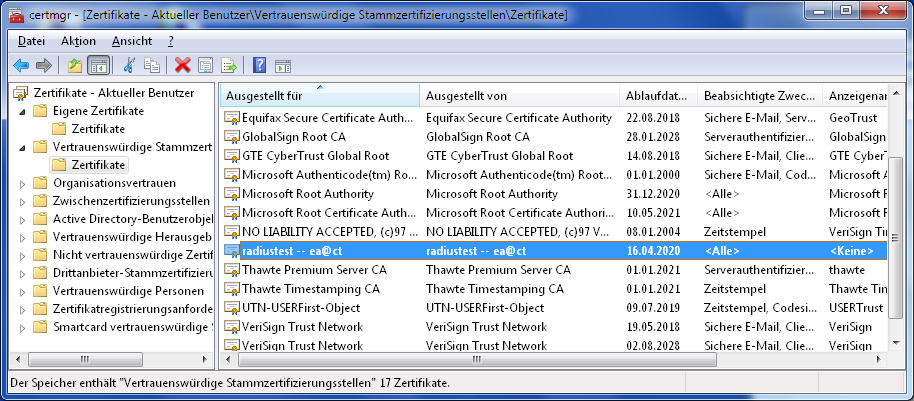This screenshot has width=914, height=401.
Task: Toggle console tree show/hide button
Action: click(99, 65)
